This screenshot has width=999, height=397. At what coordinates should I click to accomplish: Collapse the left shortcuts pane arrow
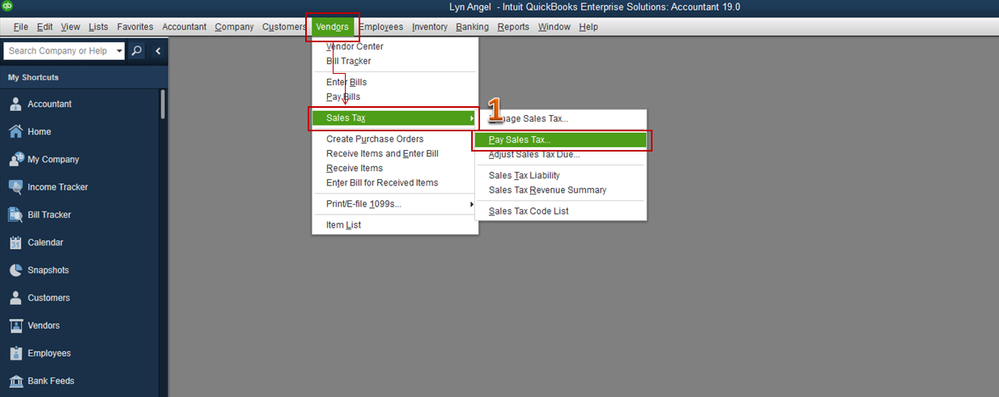coord(157,51)
